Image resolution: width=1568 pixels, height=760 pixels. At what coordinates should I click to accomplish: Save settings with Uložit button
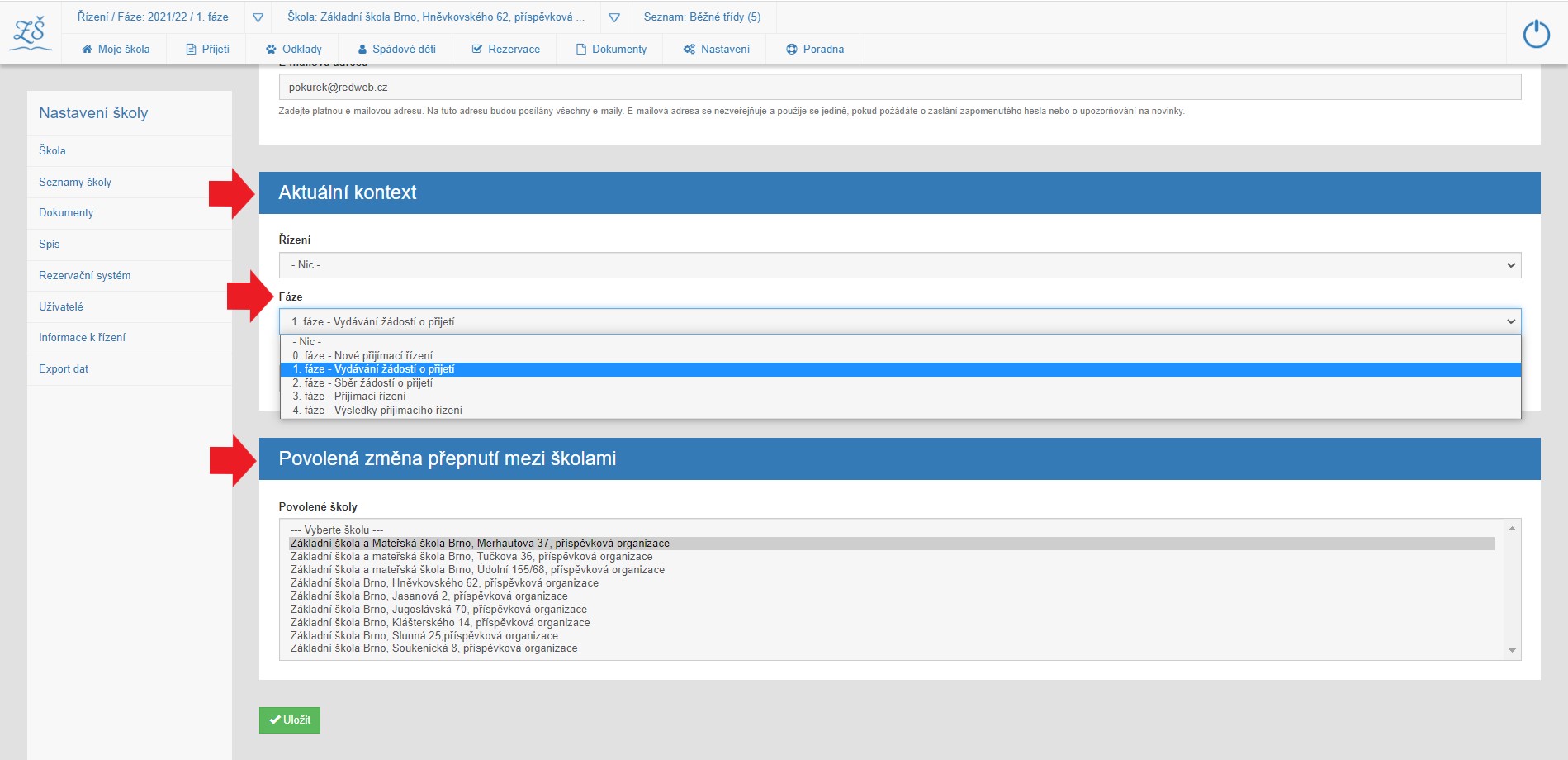(x=290, y=720)
